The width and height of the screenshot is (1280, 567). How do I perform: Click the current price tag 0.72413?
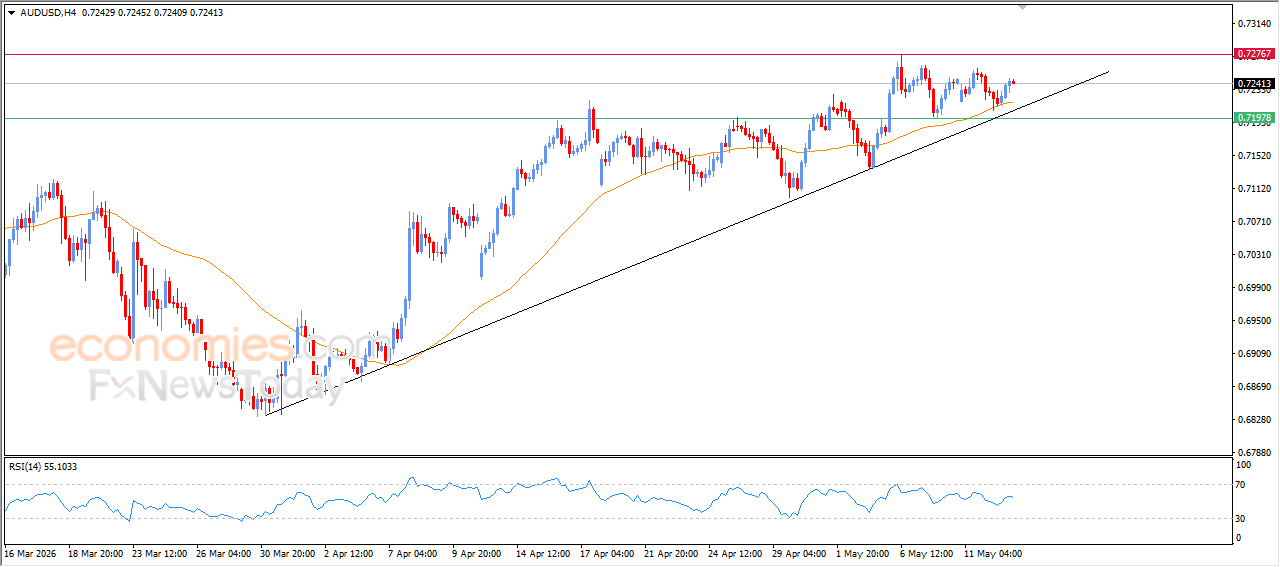point(1254,84)
